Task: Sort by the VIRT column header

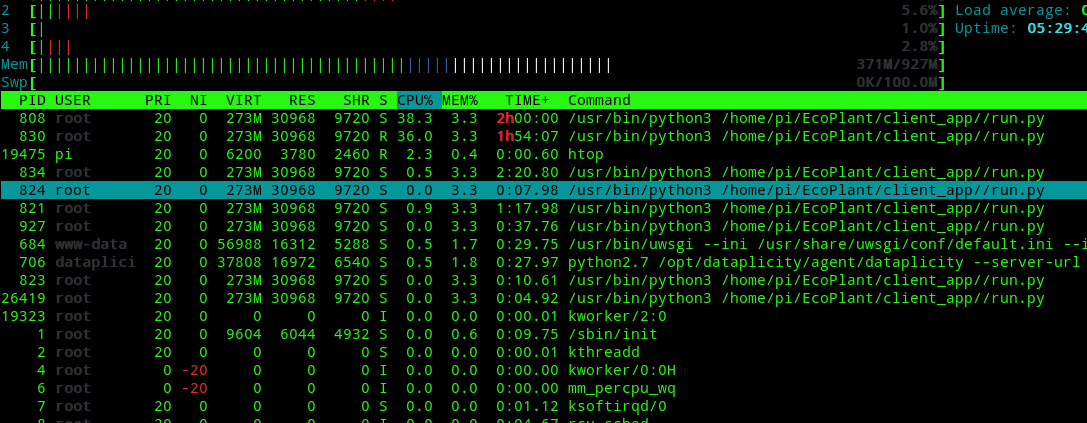Action: click(243, 100)
